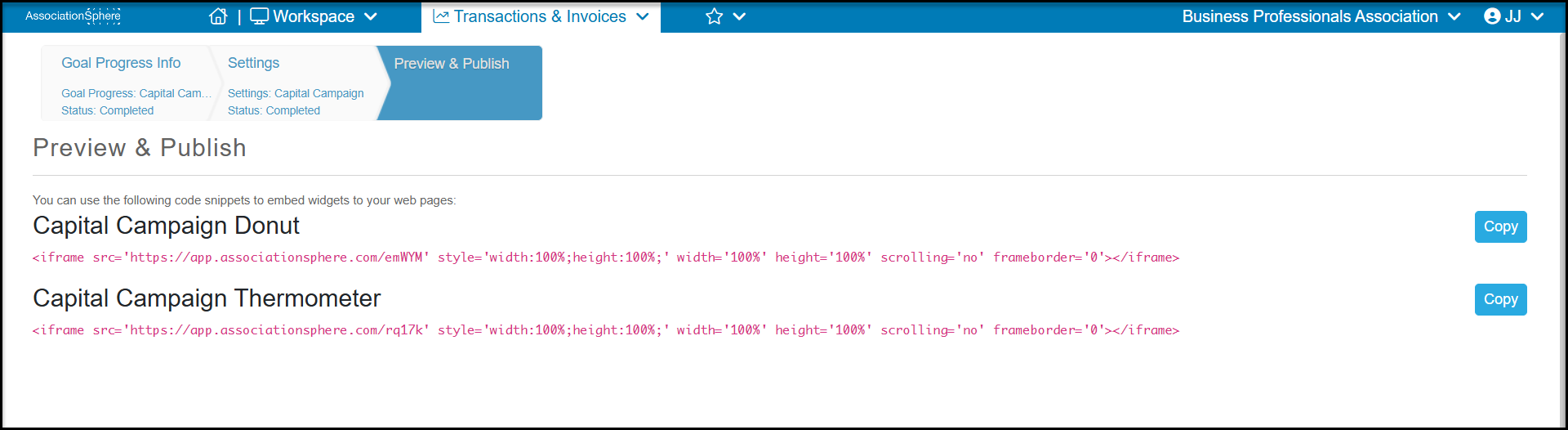
Task: Open the Workspace menu
Action: coord(314,16)
